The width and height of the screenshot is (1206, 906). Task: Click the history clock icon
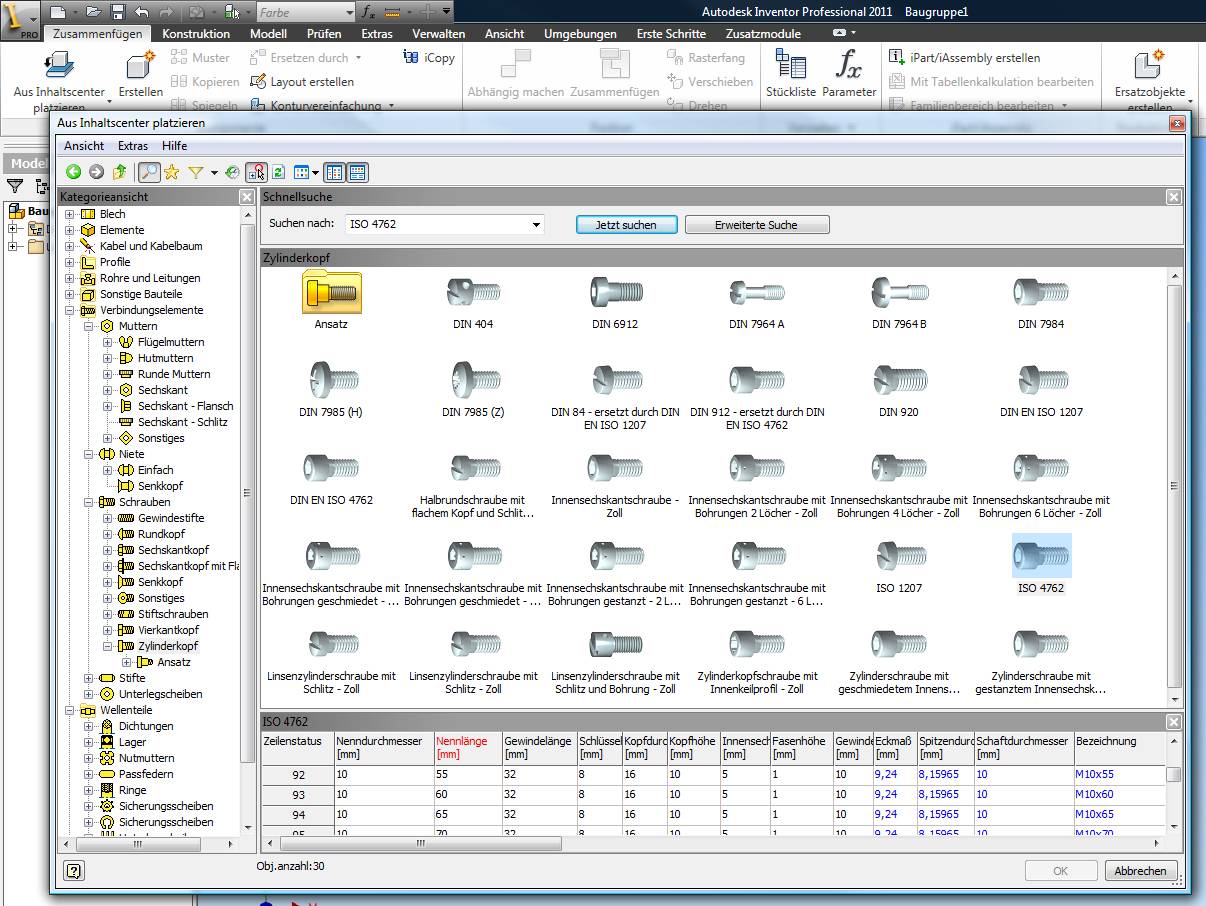tap(232, 172)
